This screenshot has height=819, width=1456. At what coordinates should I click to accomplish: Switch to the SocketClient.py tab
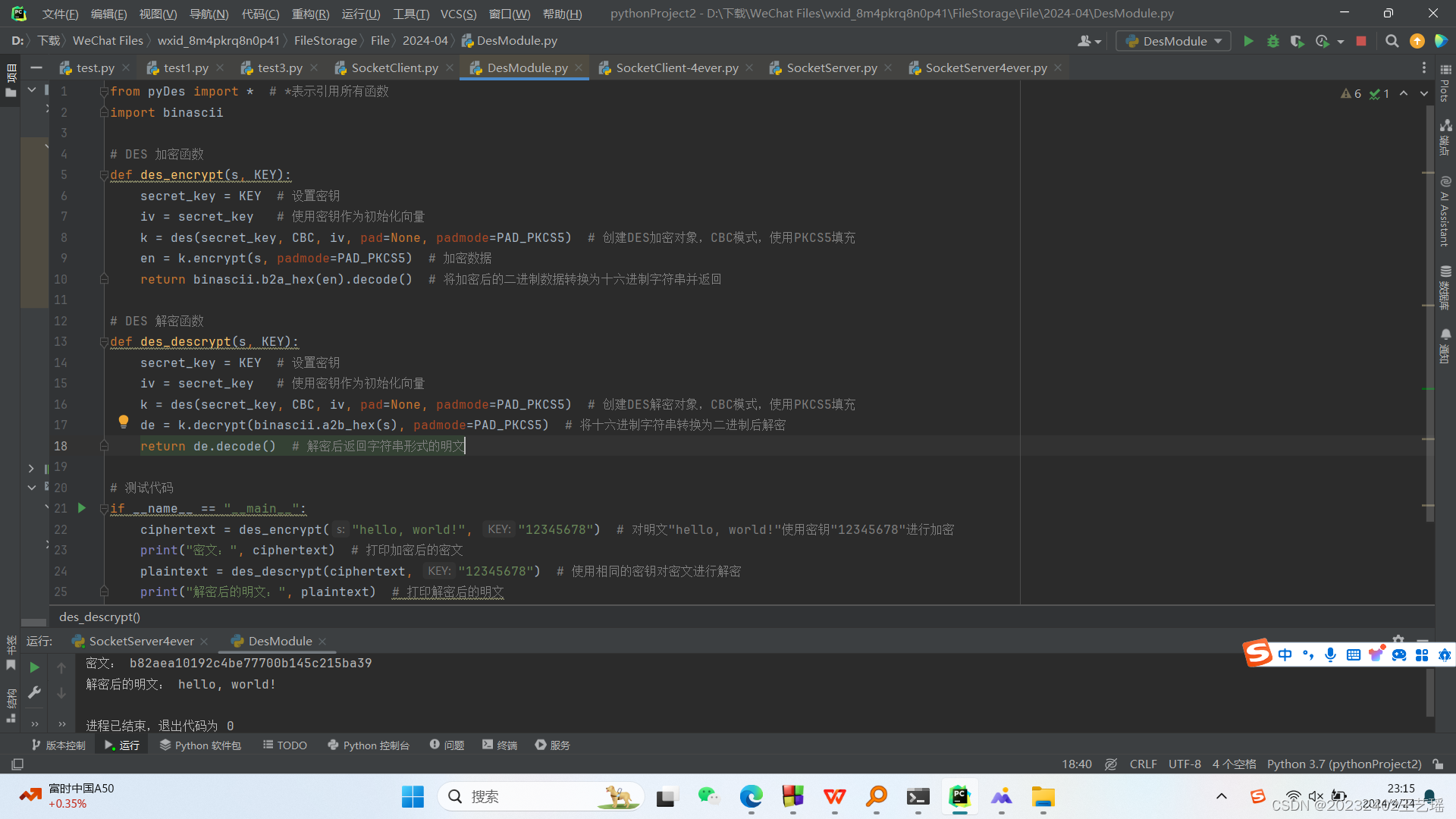tap(394, 67)
